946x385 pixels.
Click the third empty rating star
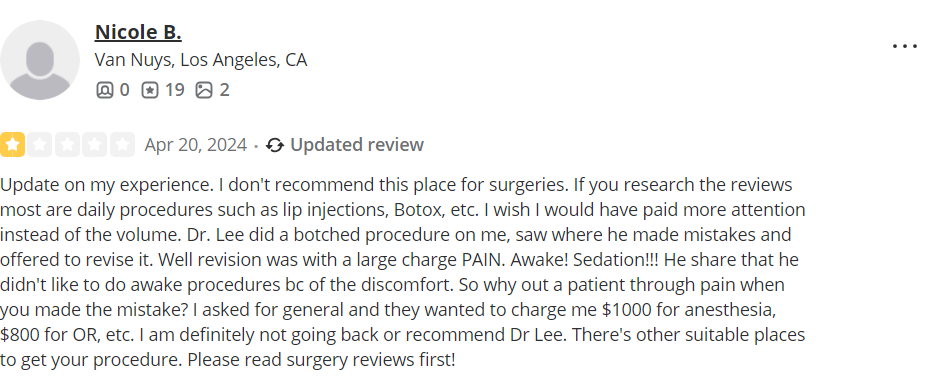tap(68, 145)
